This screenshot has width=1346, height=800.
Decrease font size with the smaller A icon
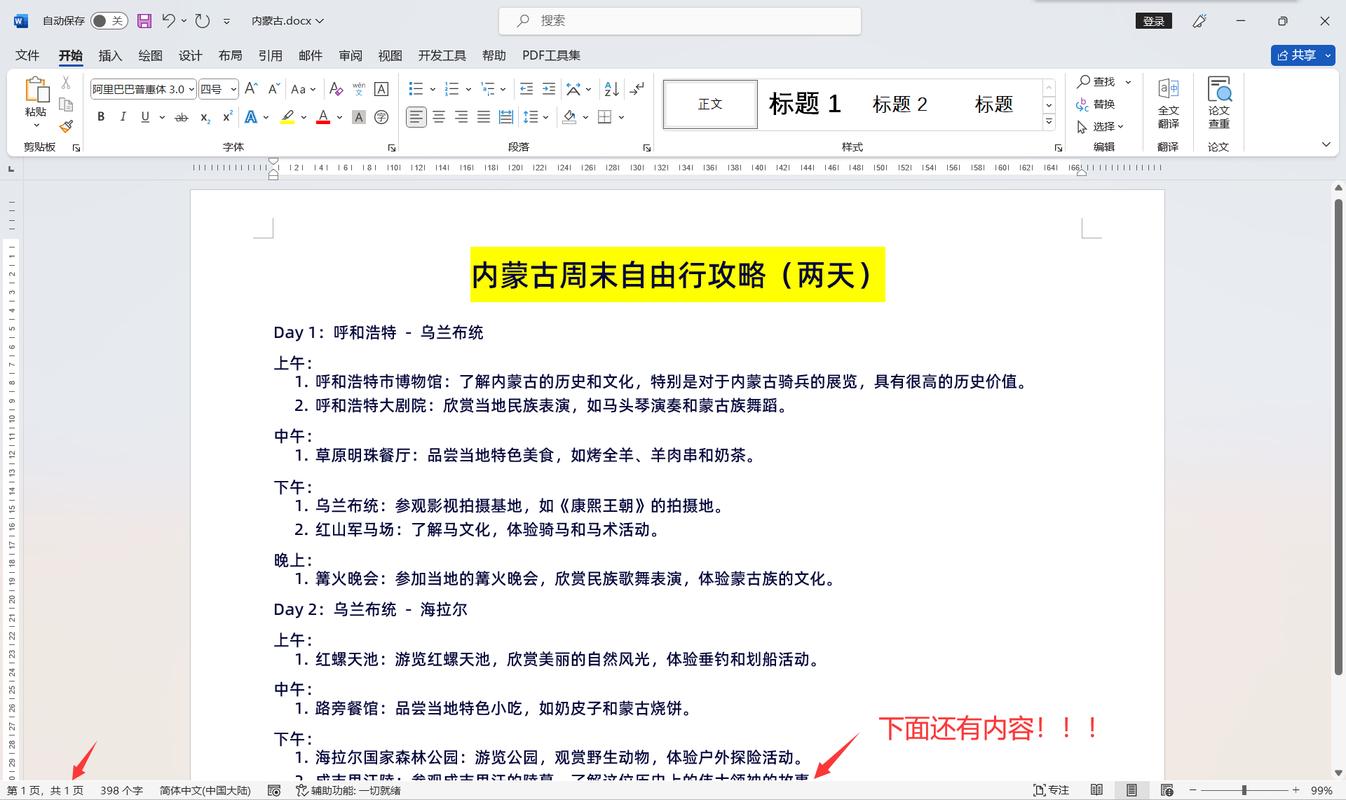point(273,89)
